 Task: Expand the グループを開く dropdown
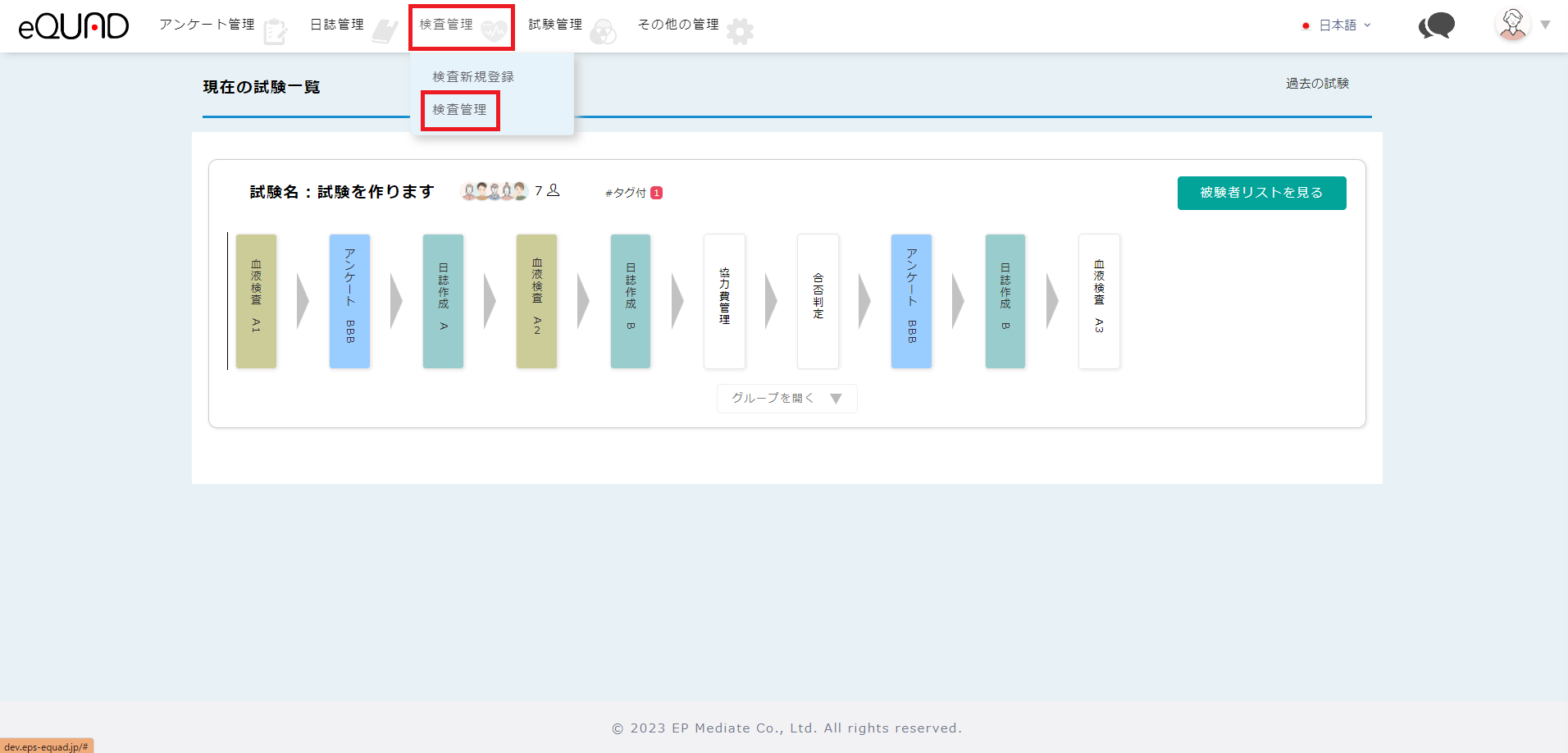[x=786, y=399]
